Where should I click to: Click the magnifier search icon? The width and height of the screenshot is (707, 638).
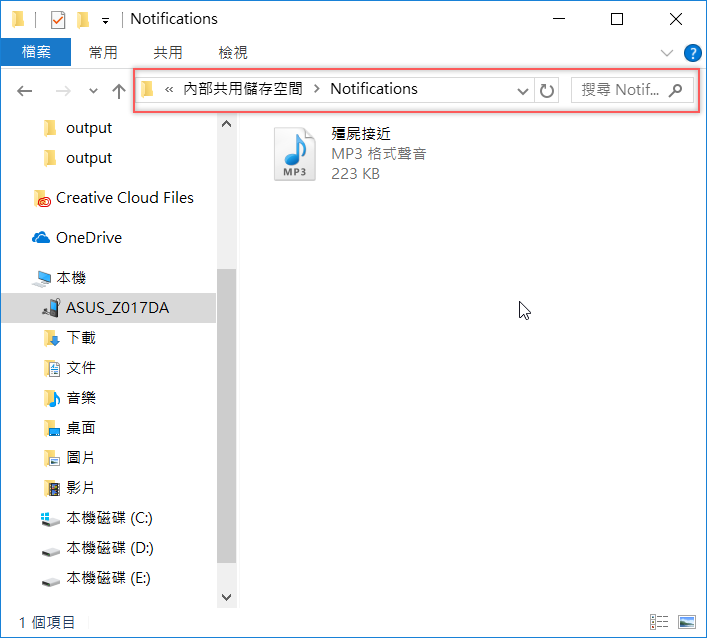675,90
